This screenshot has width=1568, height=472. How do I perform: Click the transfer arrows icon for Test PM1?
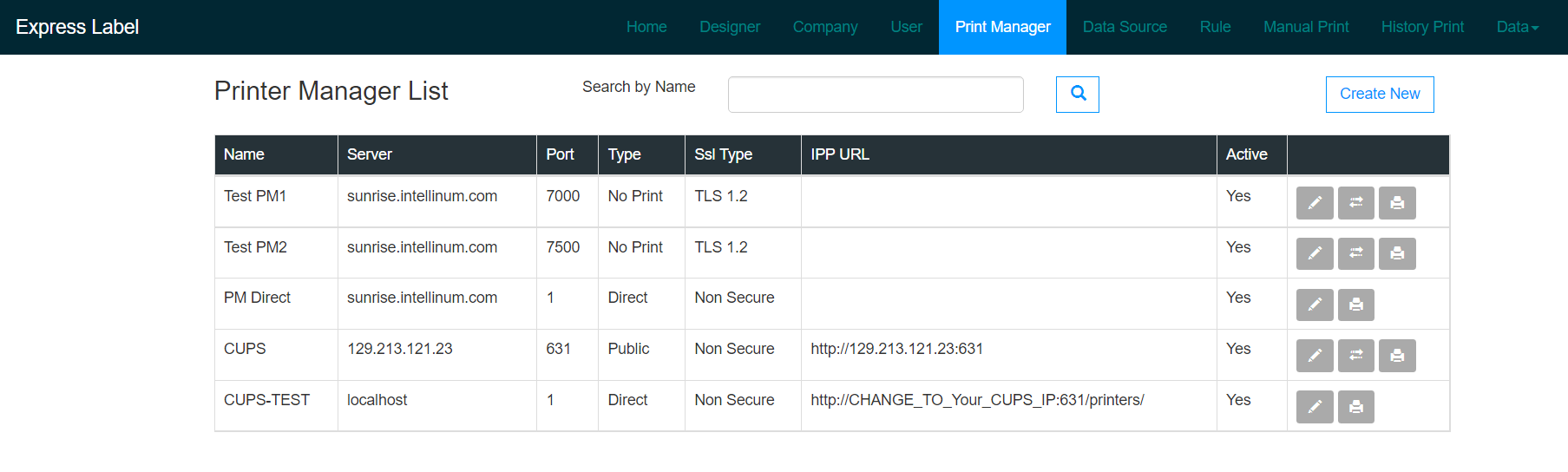(1355, 203)
